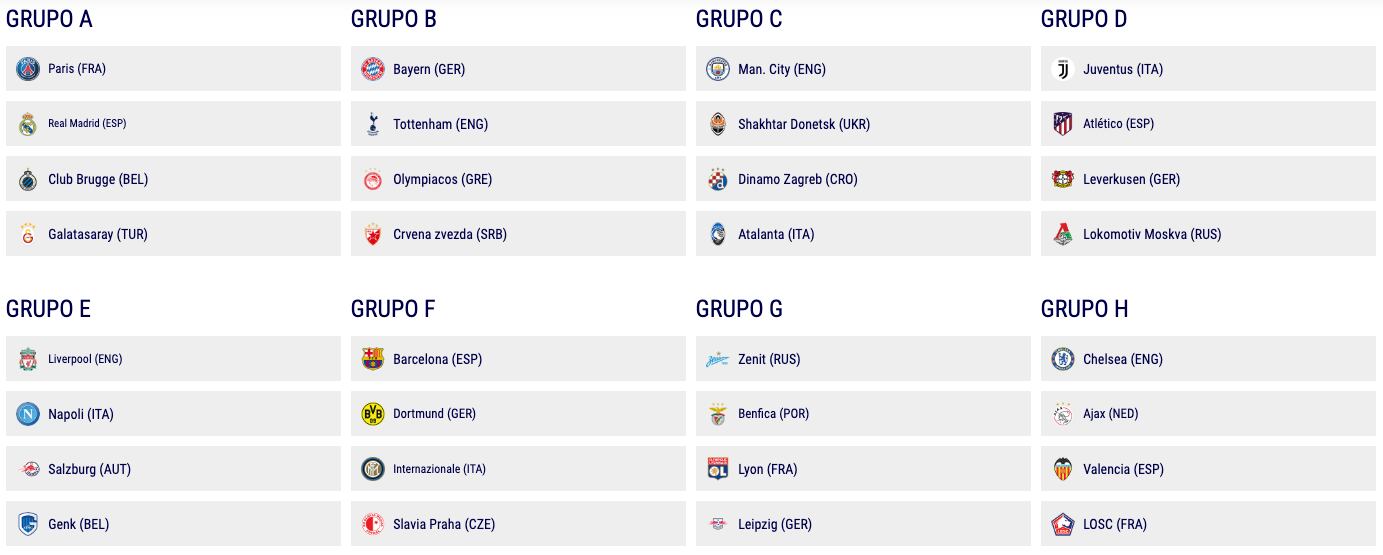The height and width of the screenshot is (555, 1383).
Task: Click the Manchester City crest
Action: pos(718,69)
